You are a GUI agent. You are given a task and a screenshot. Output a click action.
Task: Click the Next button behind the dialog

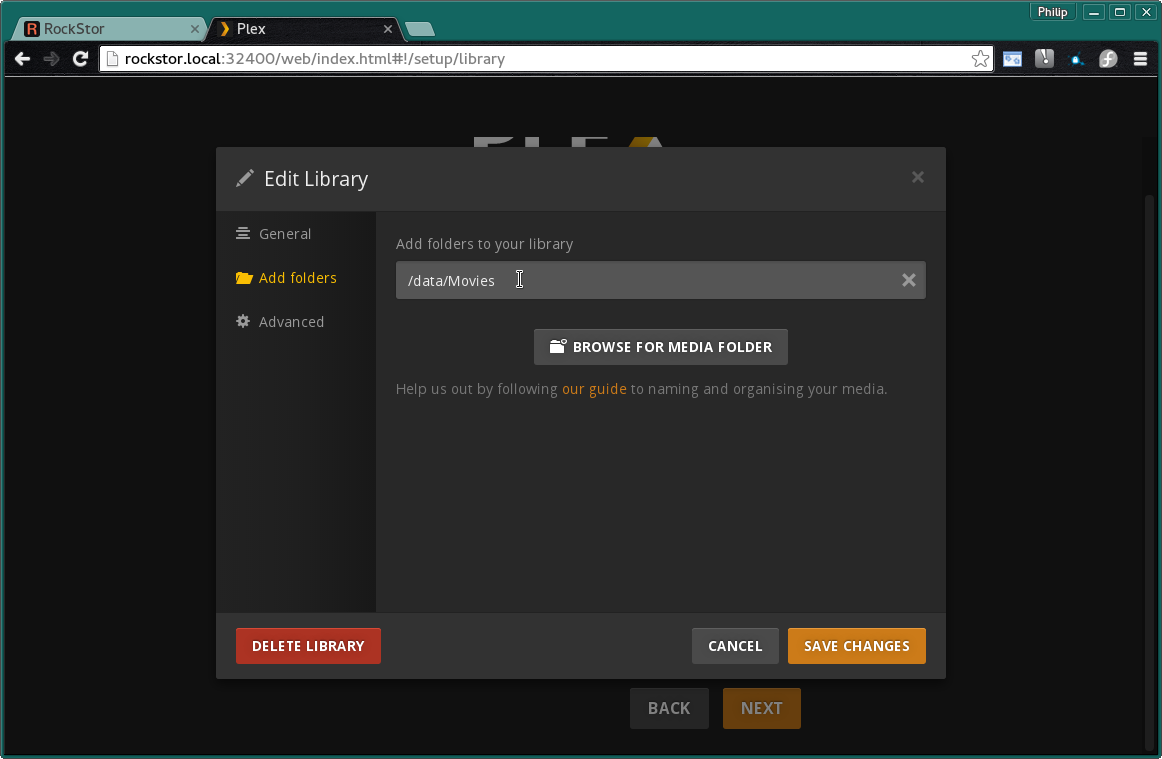761,709
